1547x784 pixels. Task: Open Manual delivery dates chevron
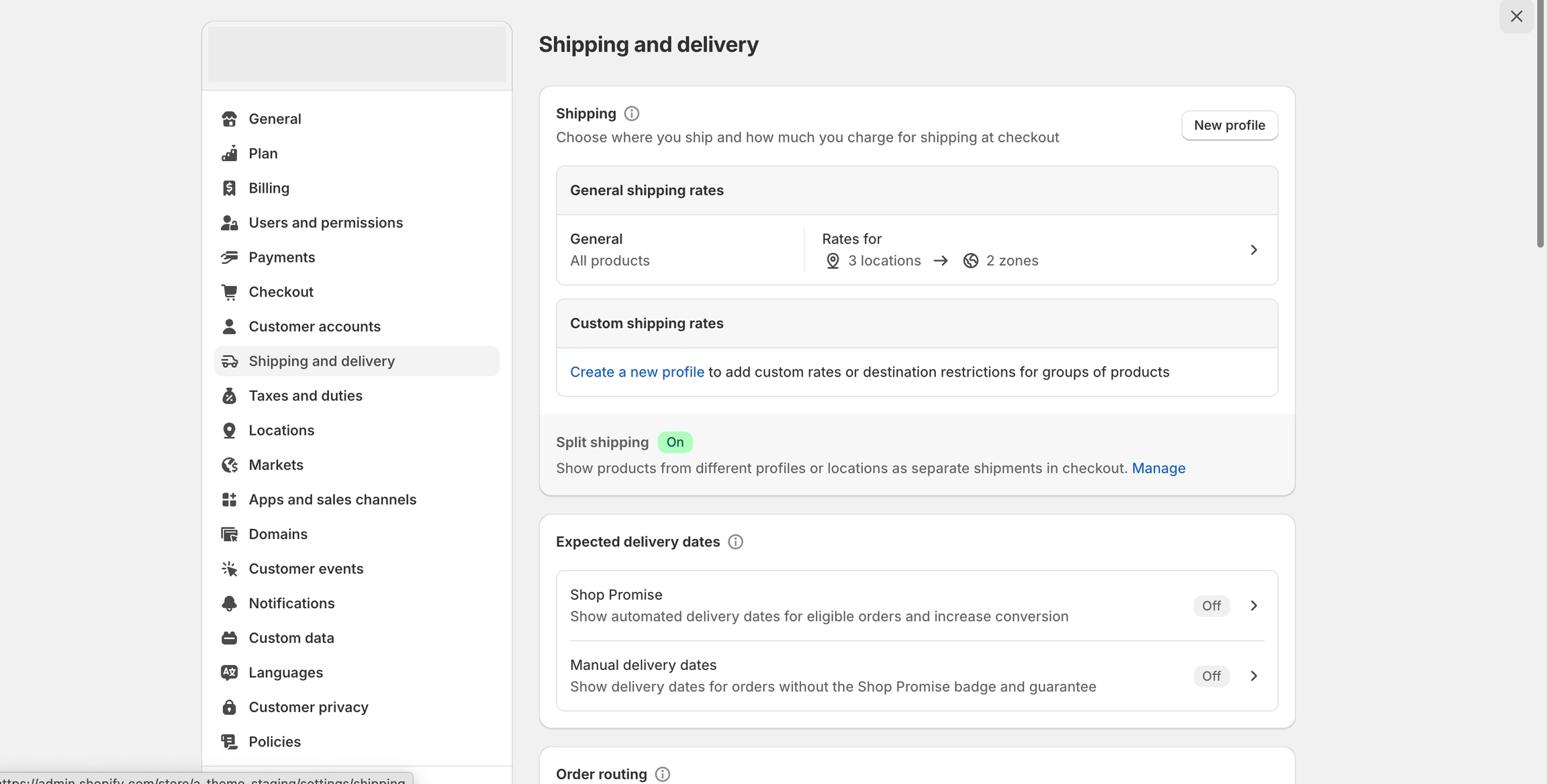point(1253,676)
